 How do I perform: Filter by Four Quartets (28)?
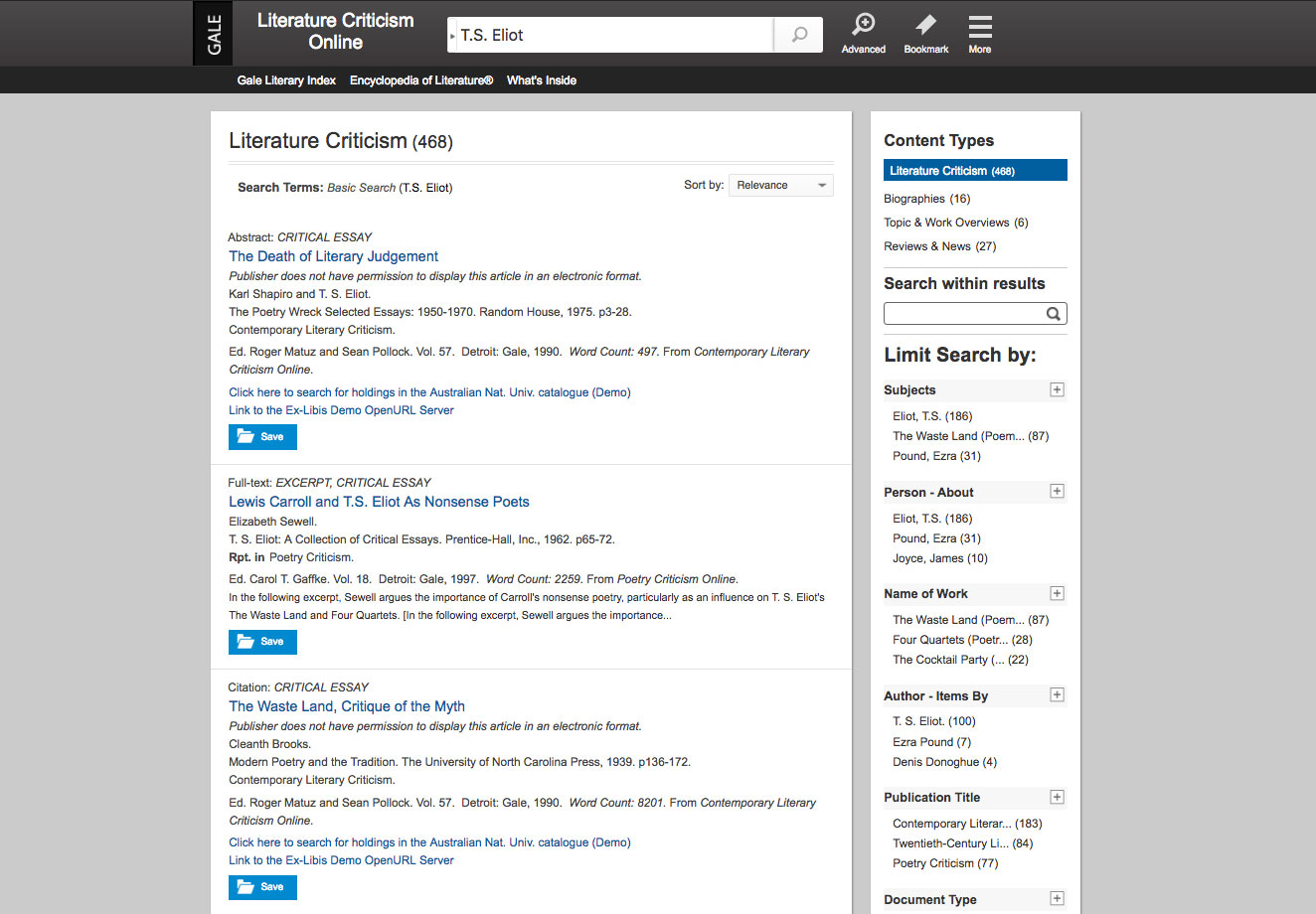[962, 640]
